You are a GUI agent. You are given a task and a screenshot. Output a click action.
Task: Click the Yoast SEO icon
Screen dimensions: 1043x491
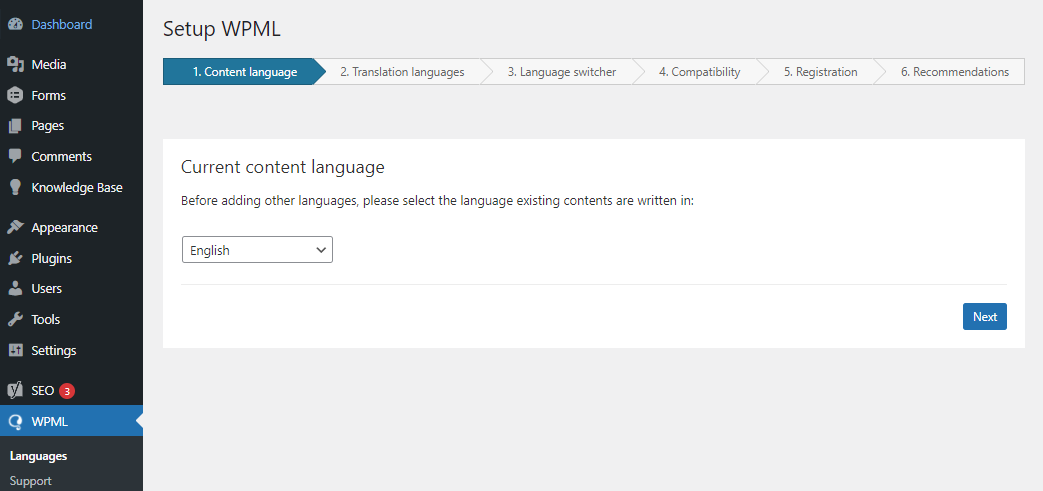click(15, 391)
